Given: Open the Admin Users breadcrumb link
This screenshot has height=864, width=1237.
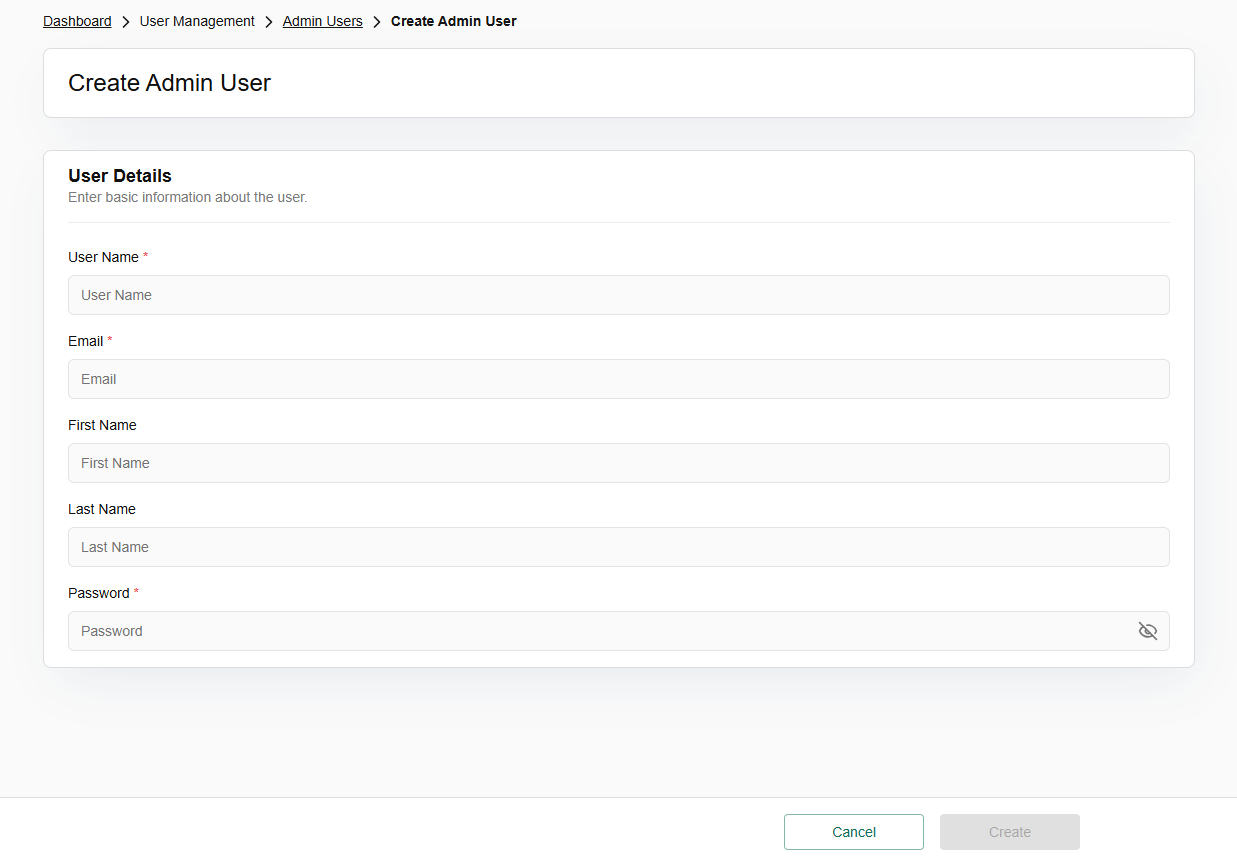Looking at the screenshot, I should click(322, 21).
